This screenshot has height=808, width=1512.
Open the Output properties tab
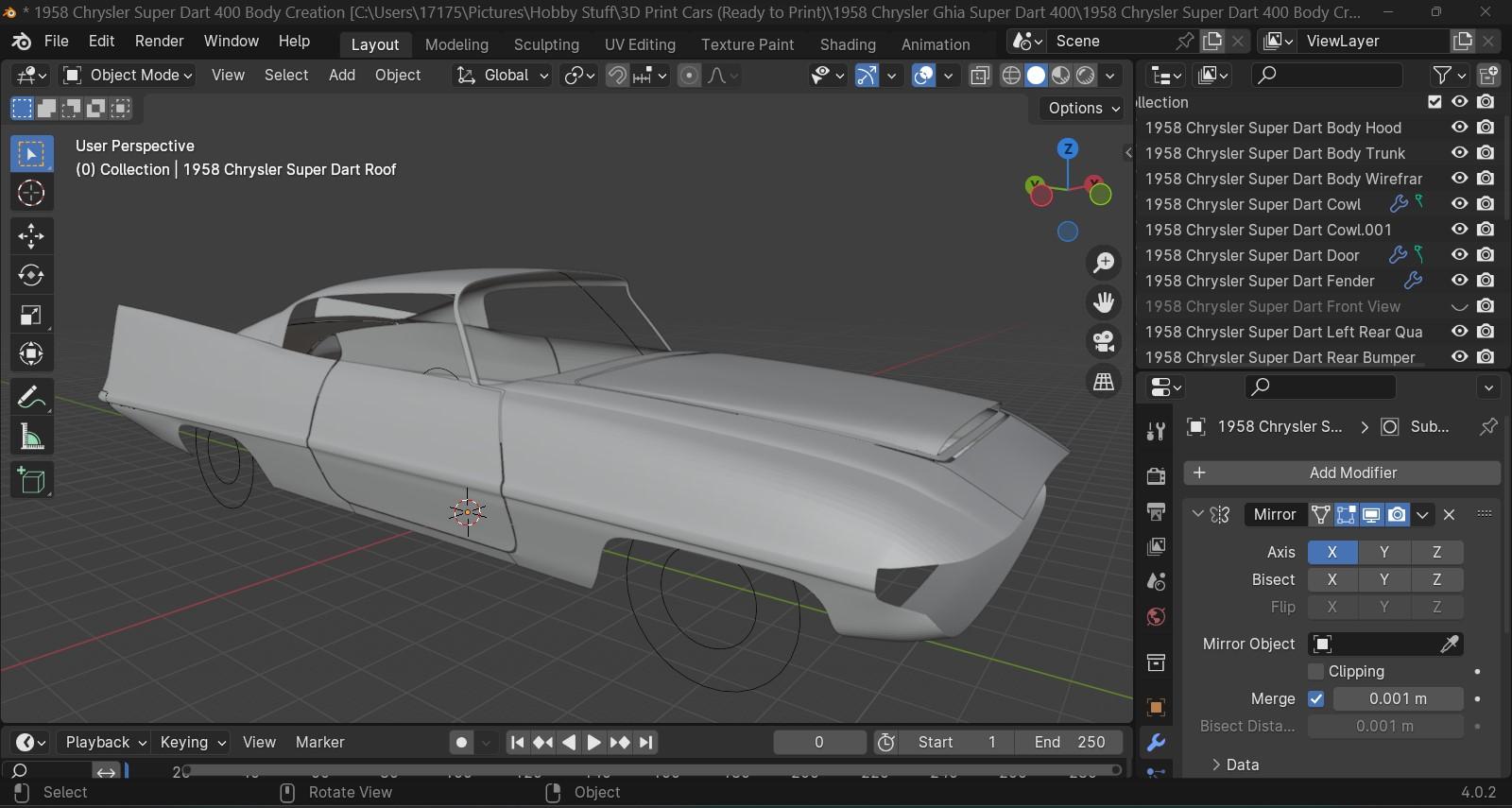coord(1156,511)
